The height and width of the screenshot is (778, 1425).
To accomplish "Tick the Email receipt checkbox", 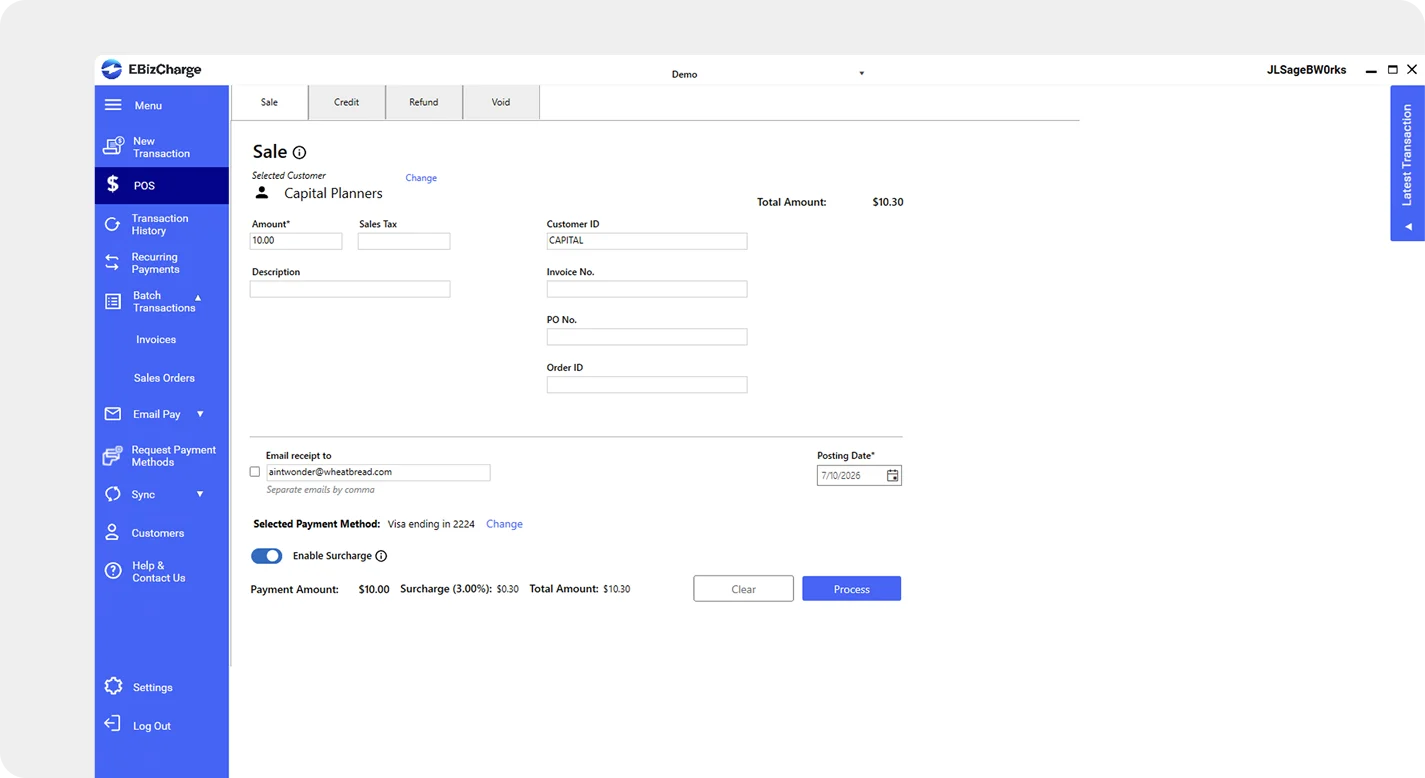I will coord(255,472).
